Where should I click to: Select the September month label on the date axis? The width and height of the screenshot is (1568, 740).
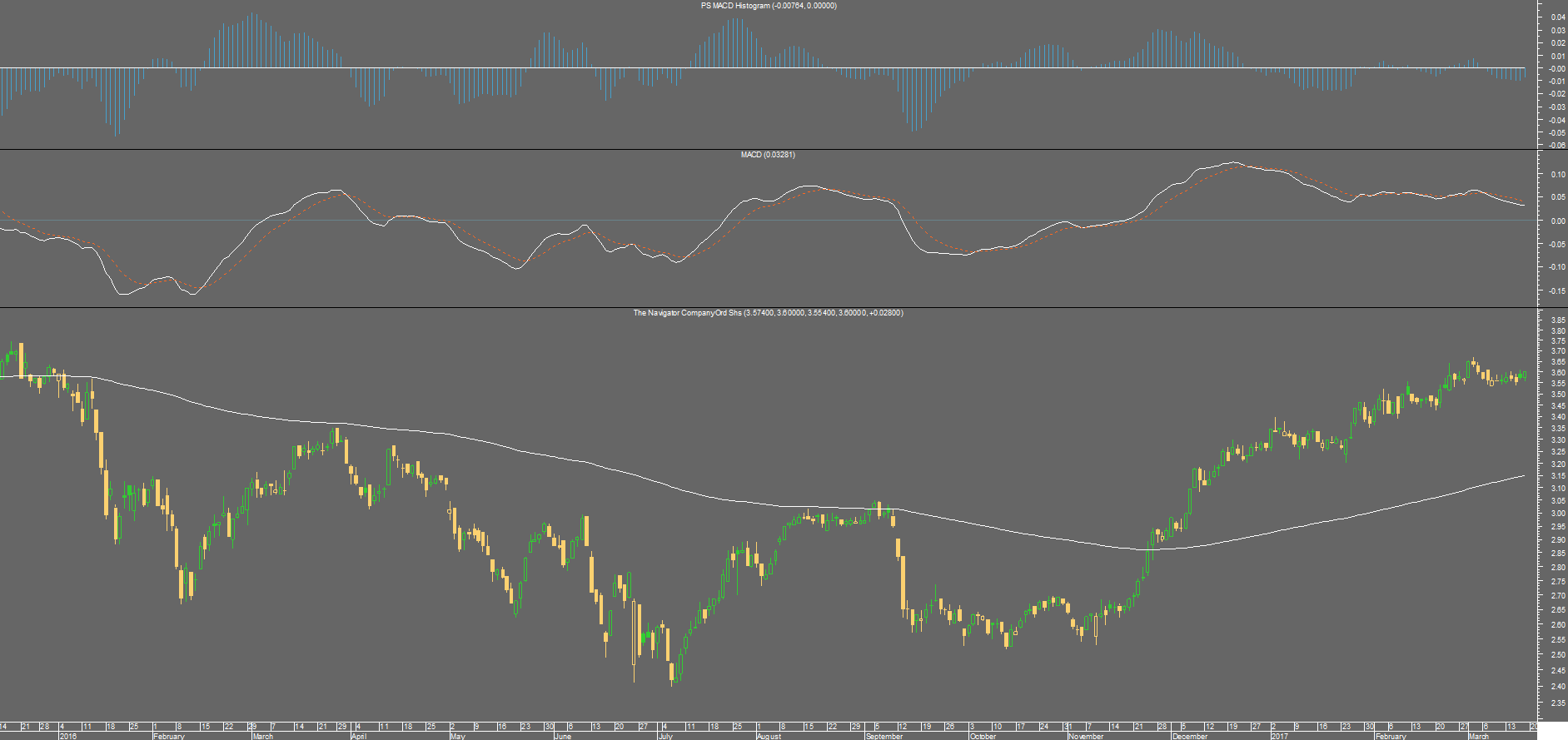pyautogui.click(x=884, y=736)
